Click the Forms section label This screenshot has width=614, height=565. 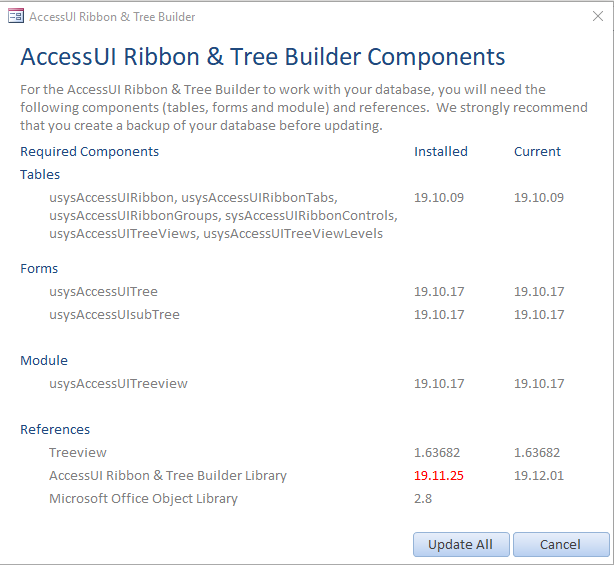39,269
